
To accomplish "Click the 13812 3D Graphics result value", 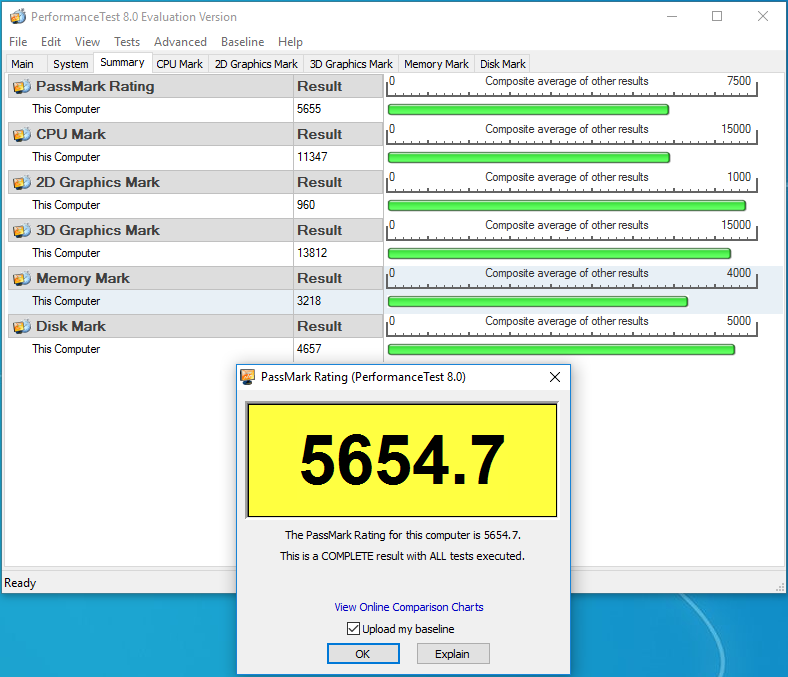I will pos(312,253).
